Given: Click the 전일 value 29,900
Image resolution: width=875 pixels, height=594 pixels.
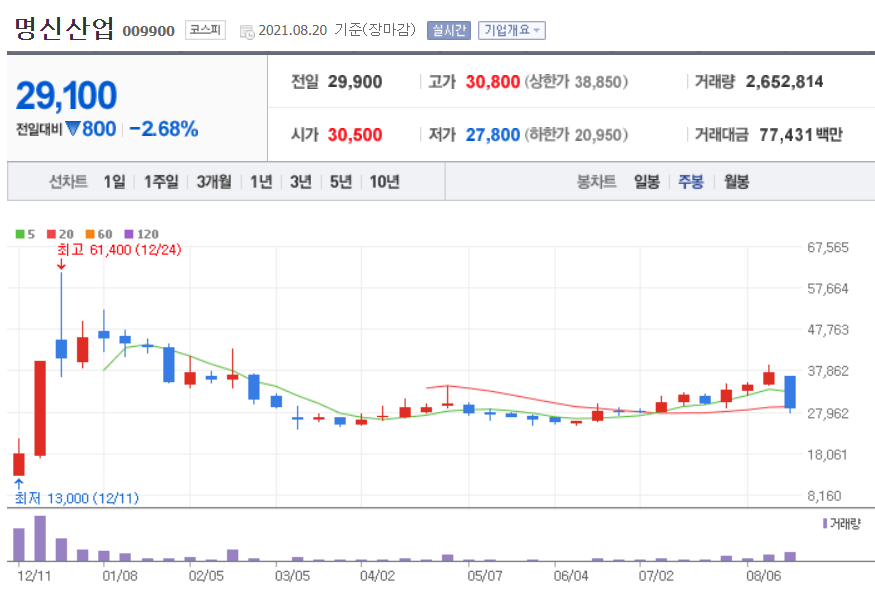Looking at the screenshot, I should 355,82.
